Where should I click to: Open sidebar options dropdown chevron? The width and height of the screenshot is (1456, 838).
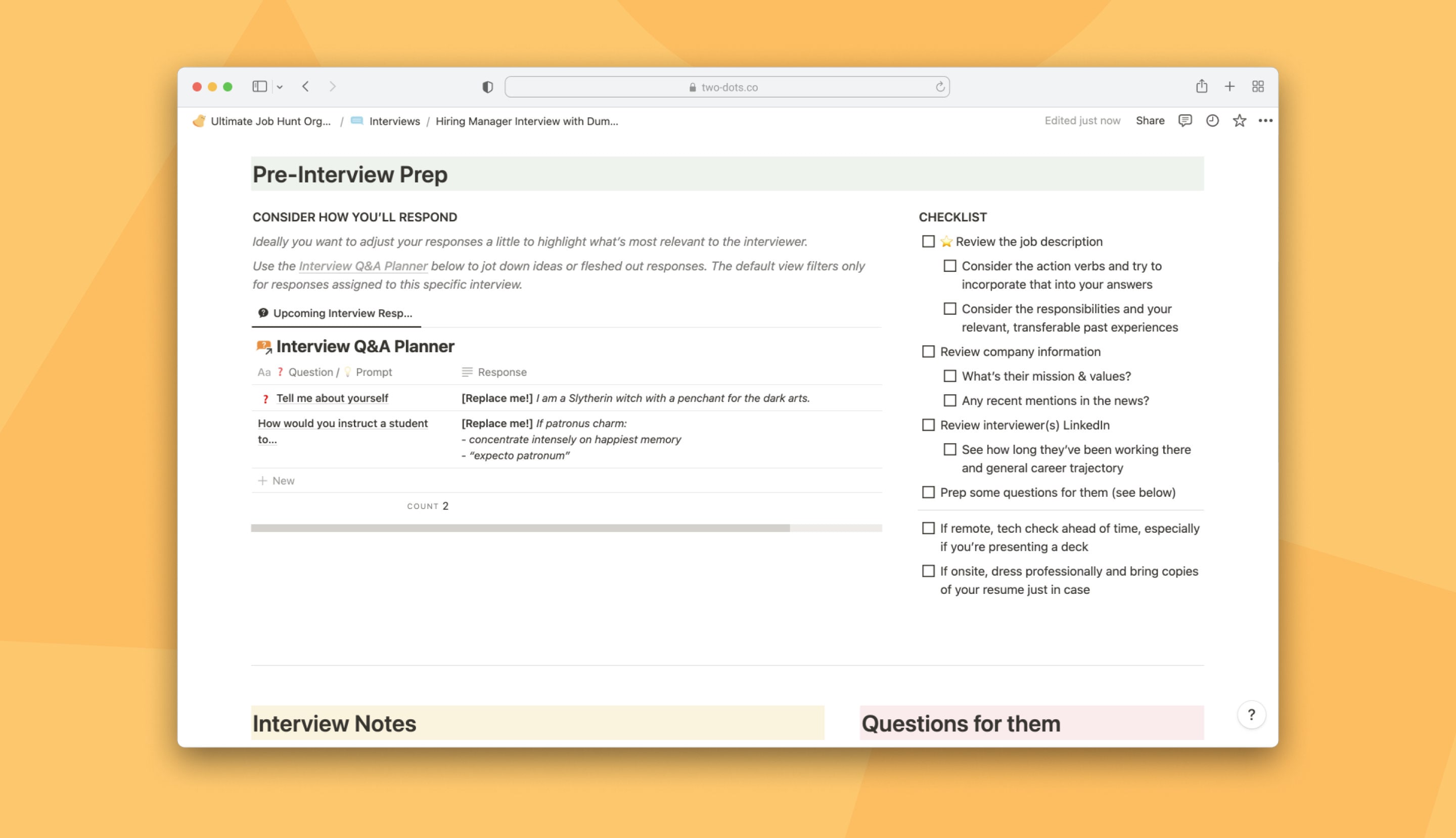pos(280,87)
